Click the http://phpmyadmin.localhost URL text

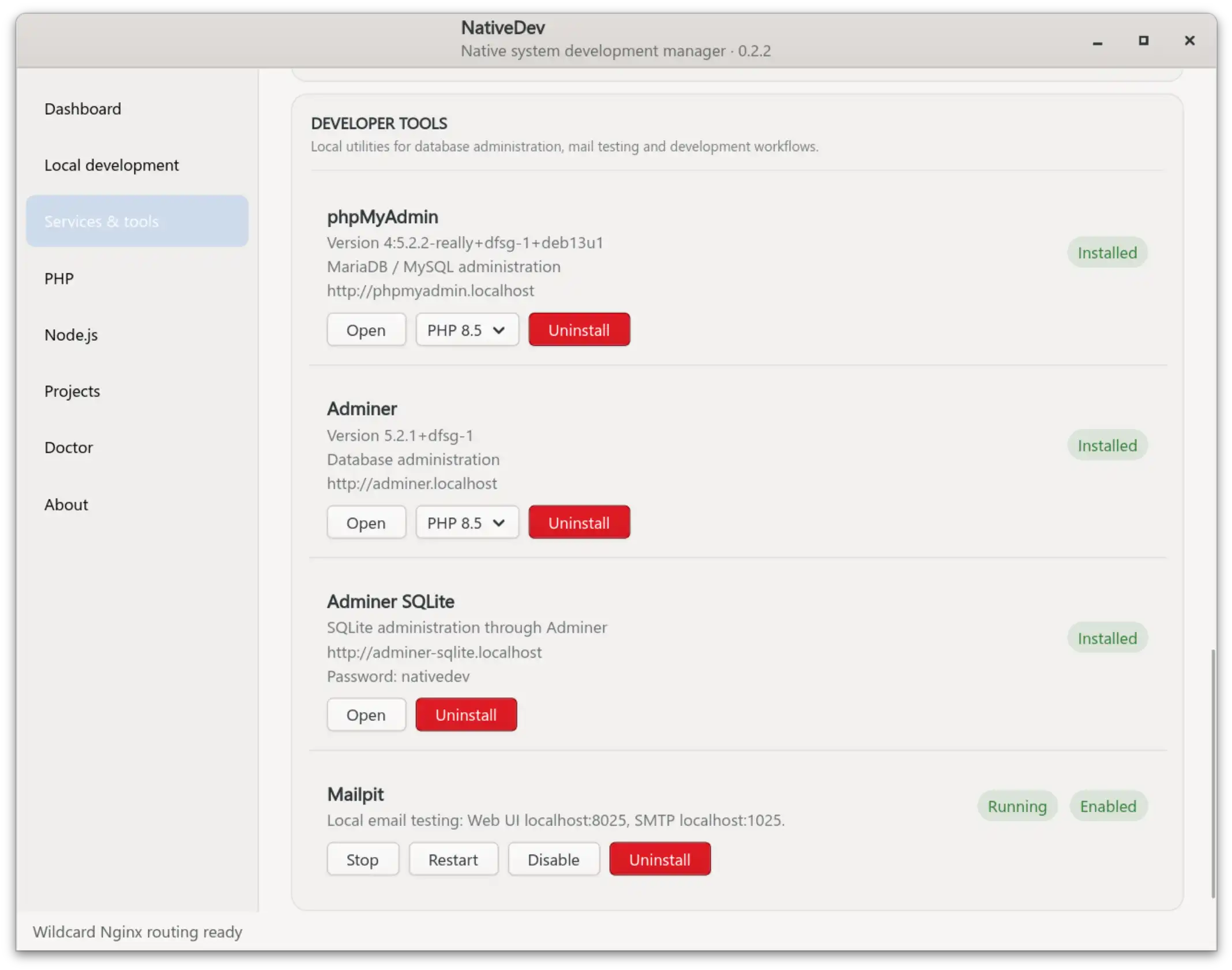click(x=430, y=290)
